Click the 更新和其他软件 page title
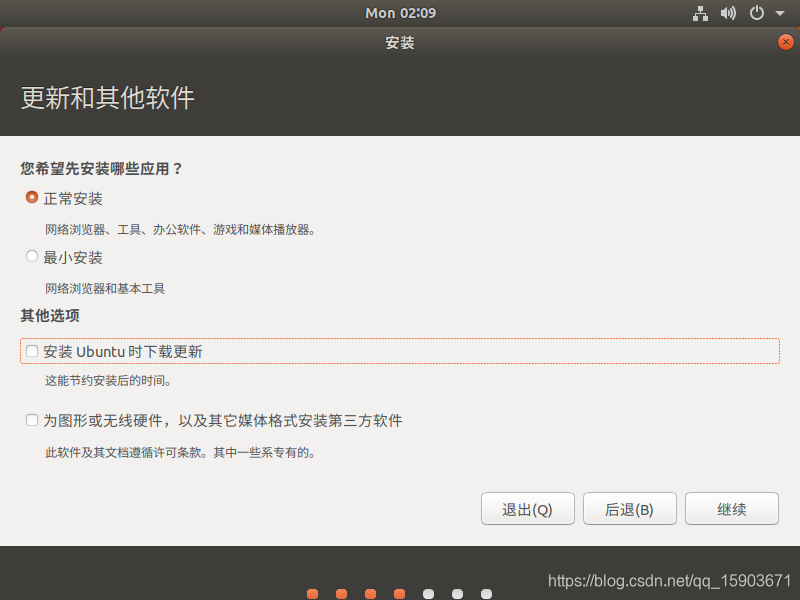 point(108,98)
